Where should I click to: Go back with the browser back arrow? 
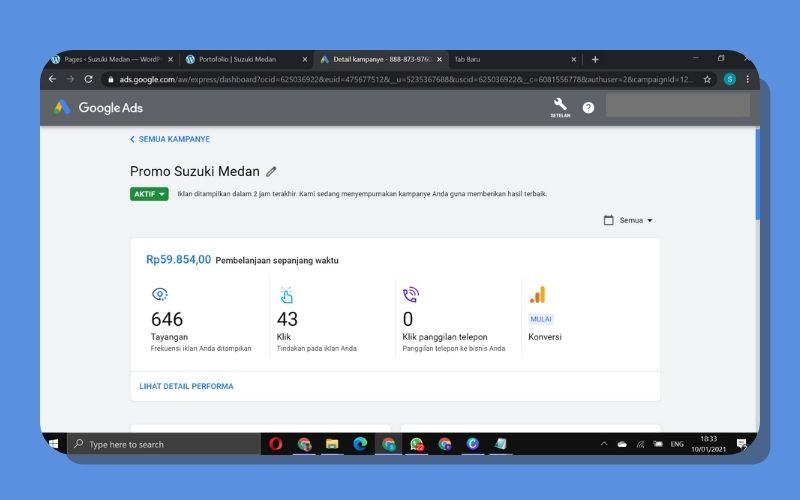(x=52, y=79)
